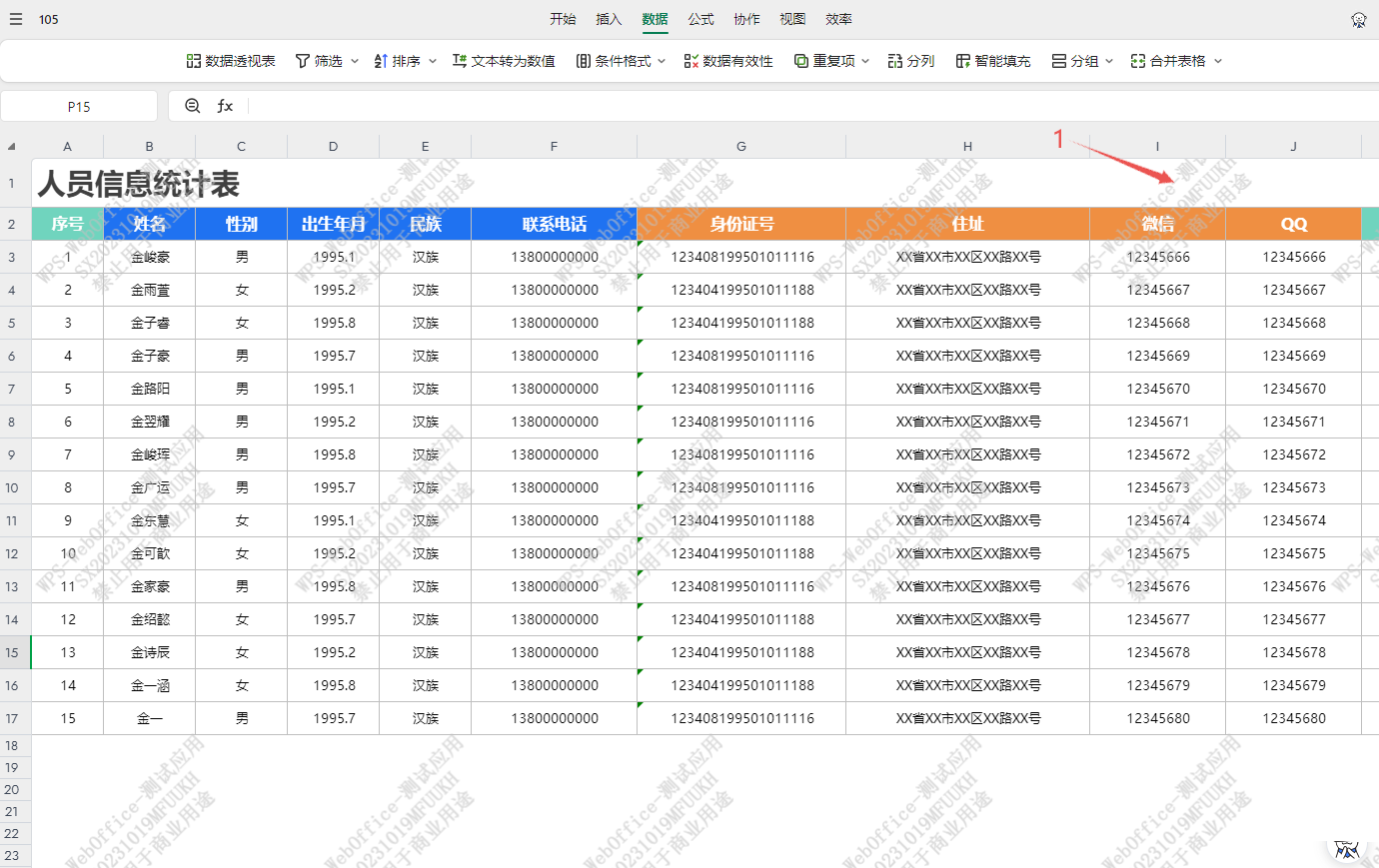Select column G header

(741, 146)
